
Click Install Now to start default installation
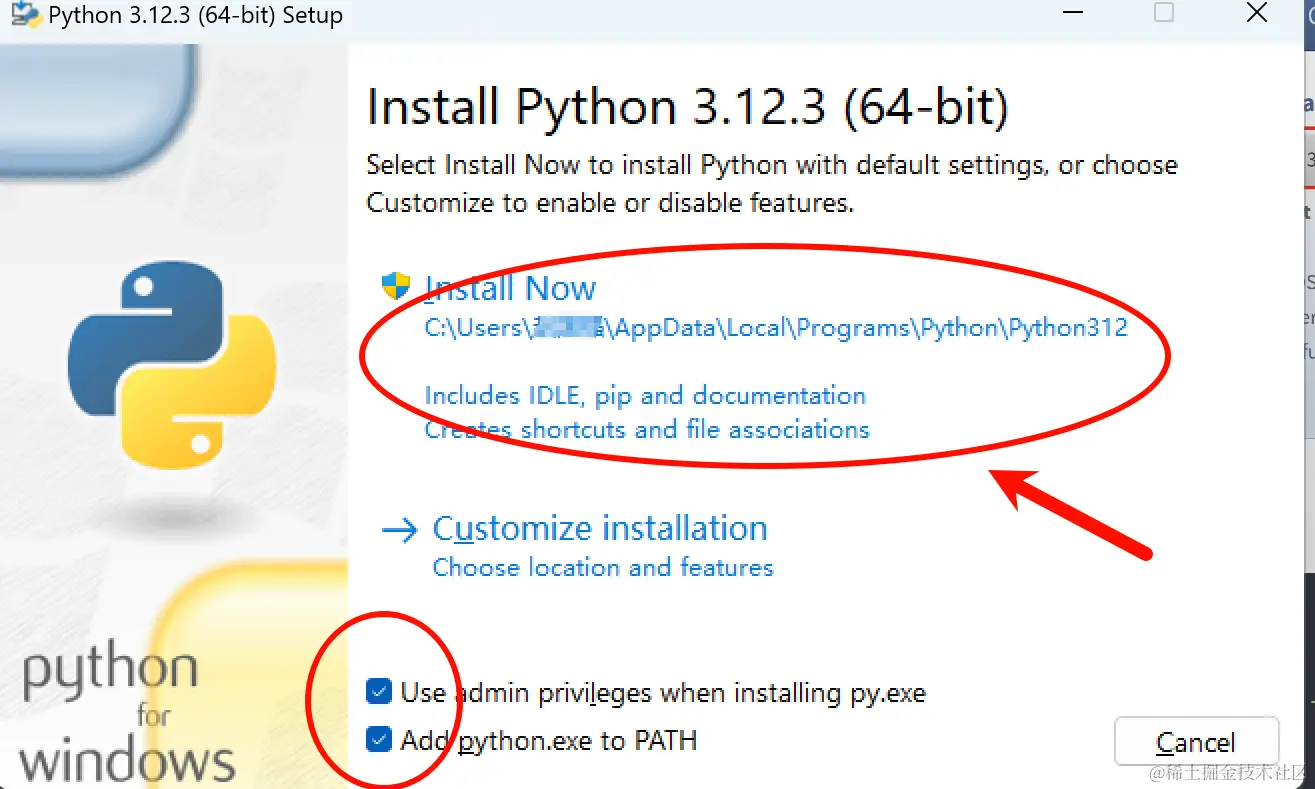click(x=510, y=288)
